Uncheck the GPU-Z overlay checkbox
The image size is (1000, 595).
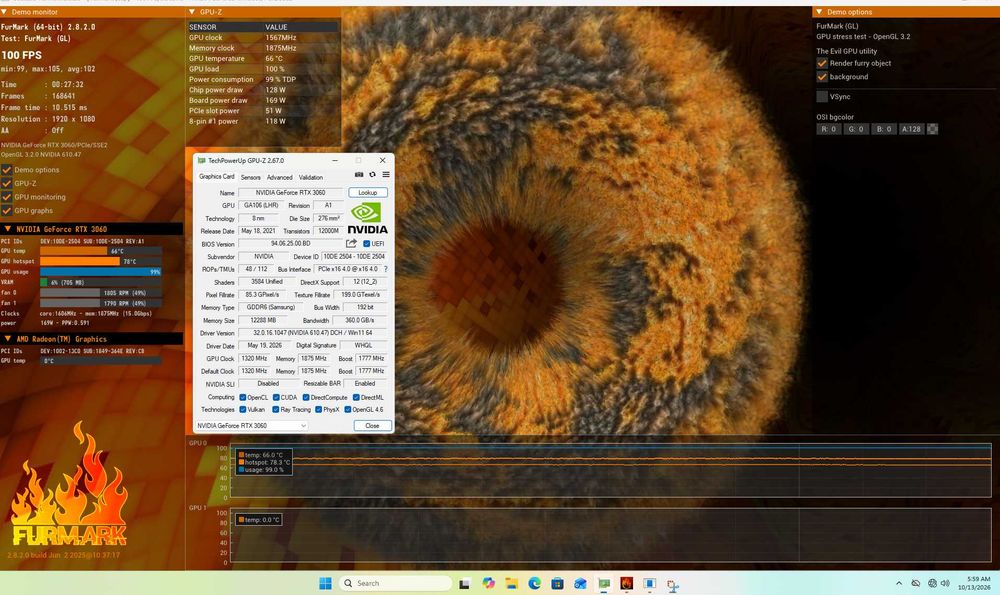[6, 183]
